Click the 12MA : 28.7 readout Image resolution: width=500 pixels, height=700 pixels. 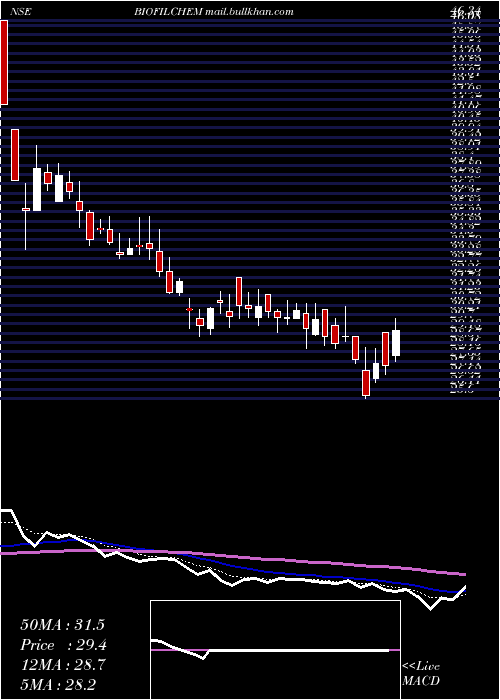62,665
